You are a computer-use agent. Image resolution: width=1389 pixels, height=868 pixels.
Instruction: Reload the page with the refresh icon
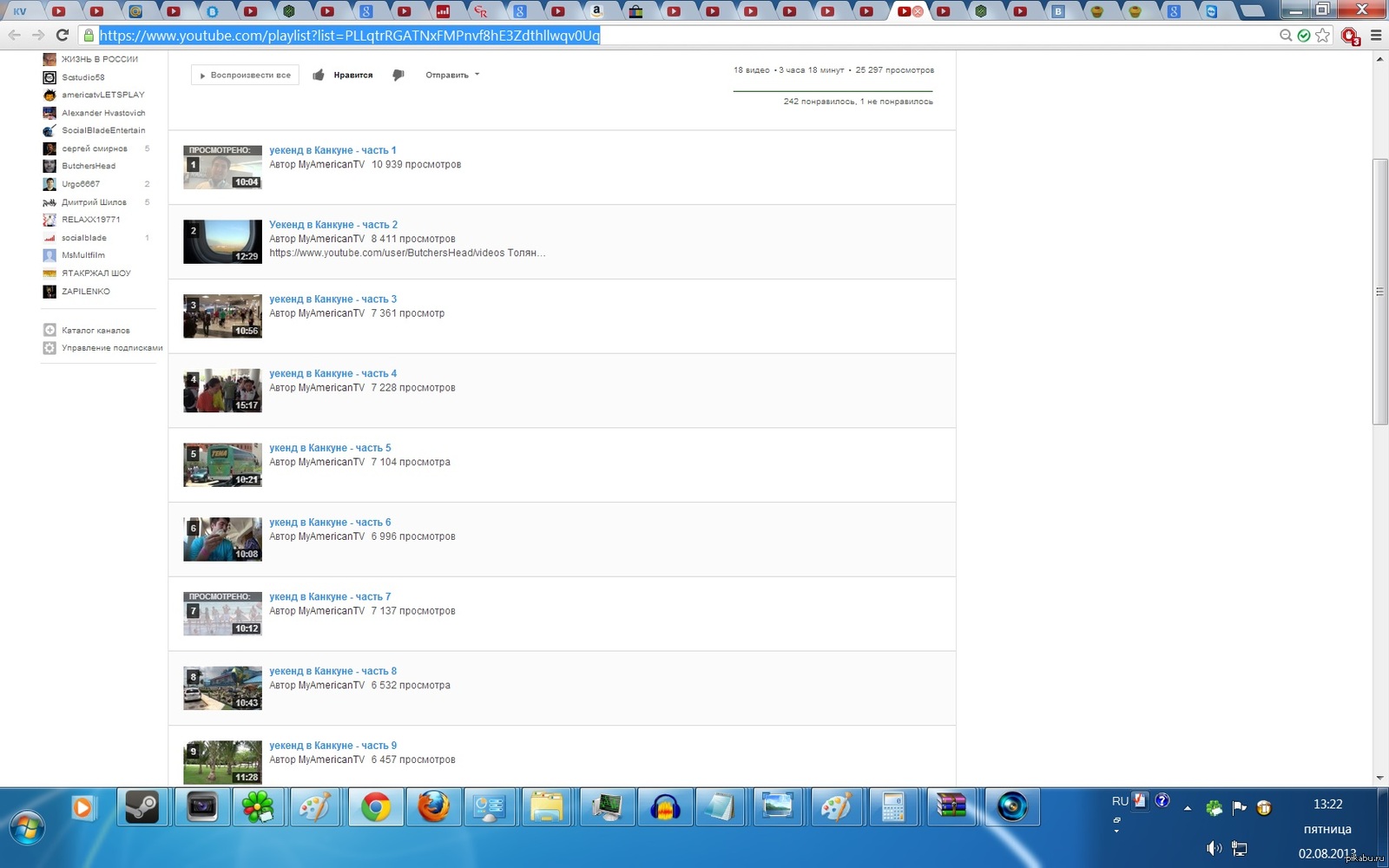point(62,36)
